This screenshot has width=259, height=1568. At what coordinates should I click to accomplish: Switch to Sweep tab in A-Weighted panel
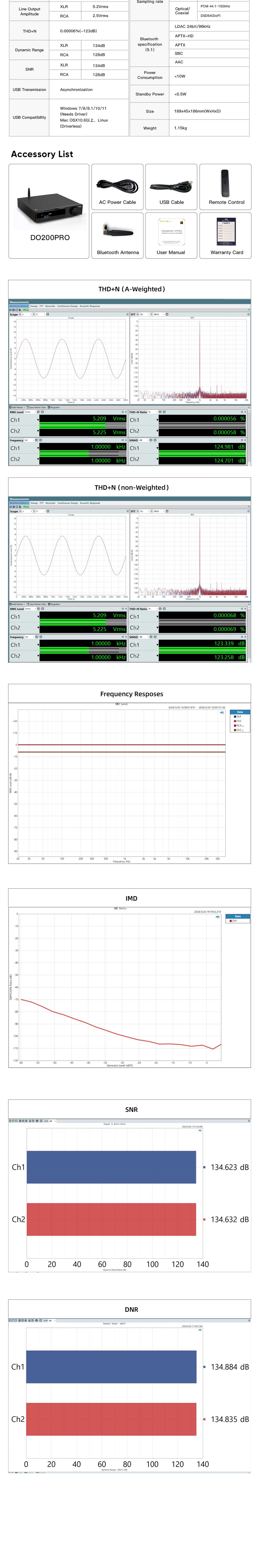pyautogui.click(x=34, y=306)
